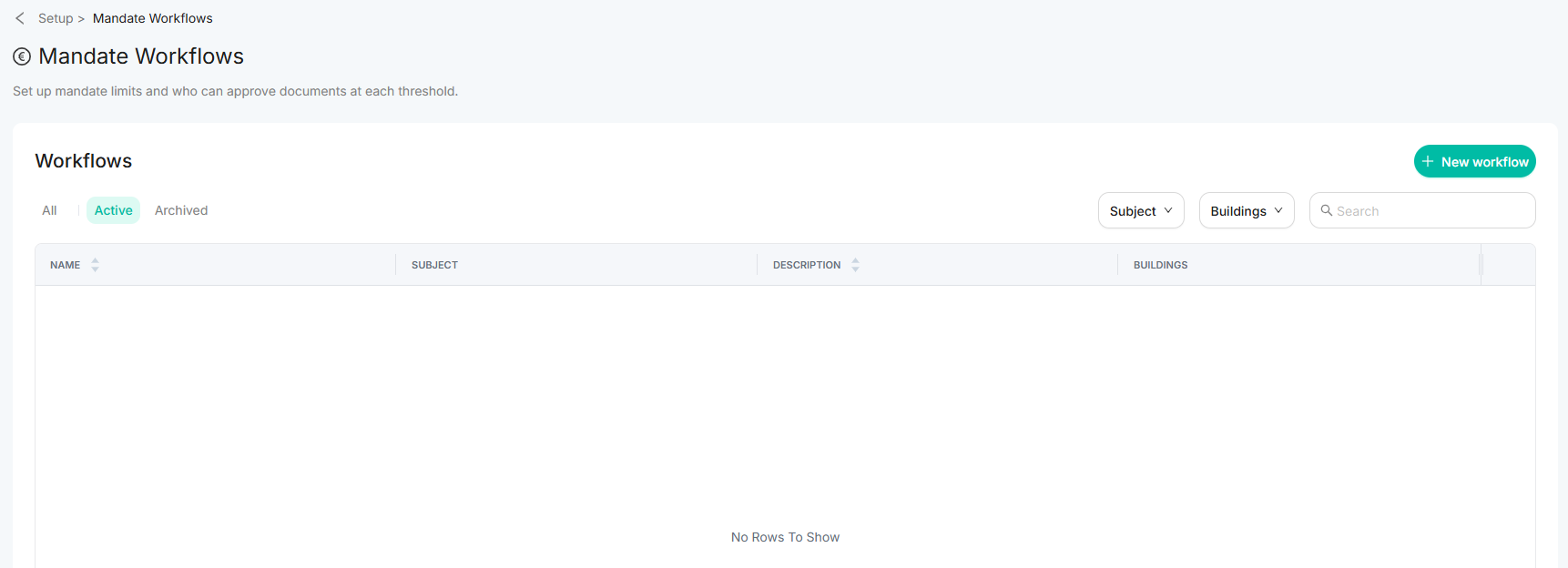Click the plus icon in New workflow
Screen dimensions: 1568x568
tap(1428, 161)
